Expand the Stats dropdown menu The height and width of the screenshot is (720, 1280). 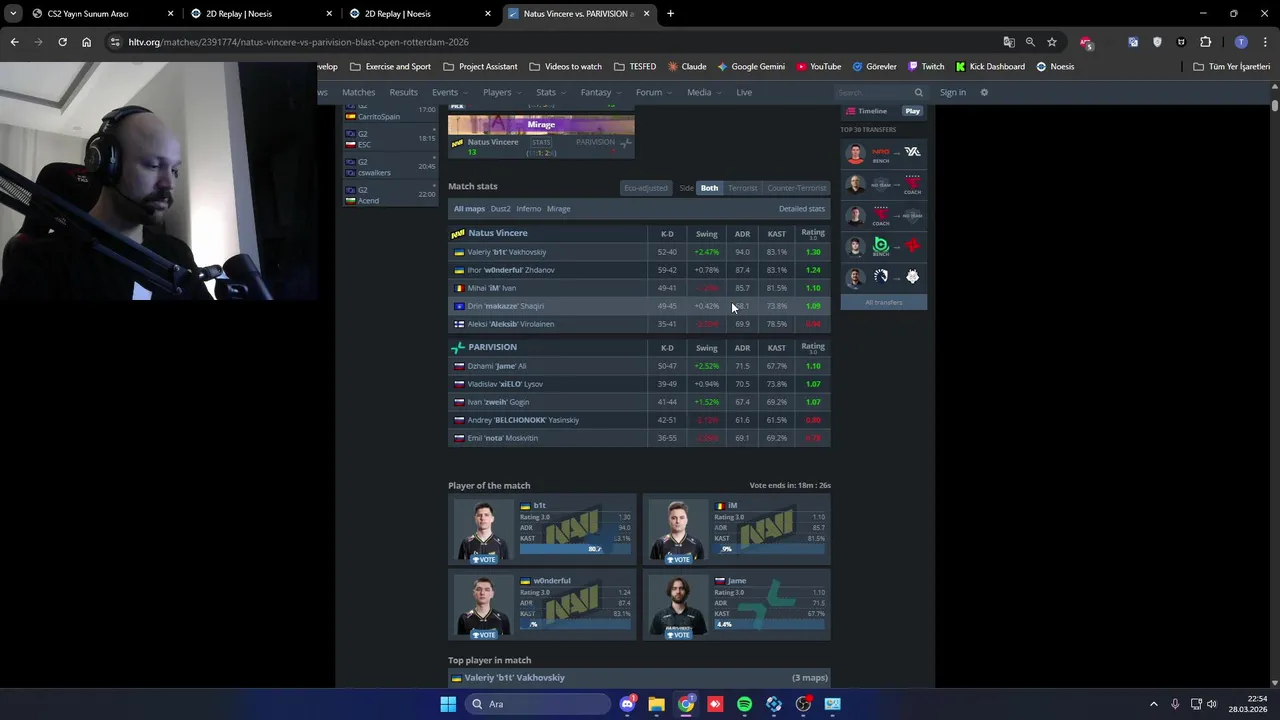click(551, 92)
